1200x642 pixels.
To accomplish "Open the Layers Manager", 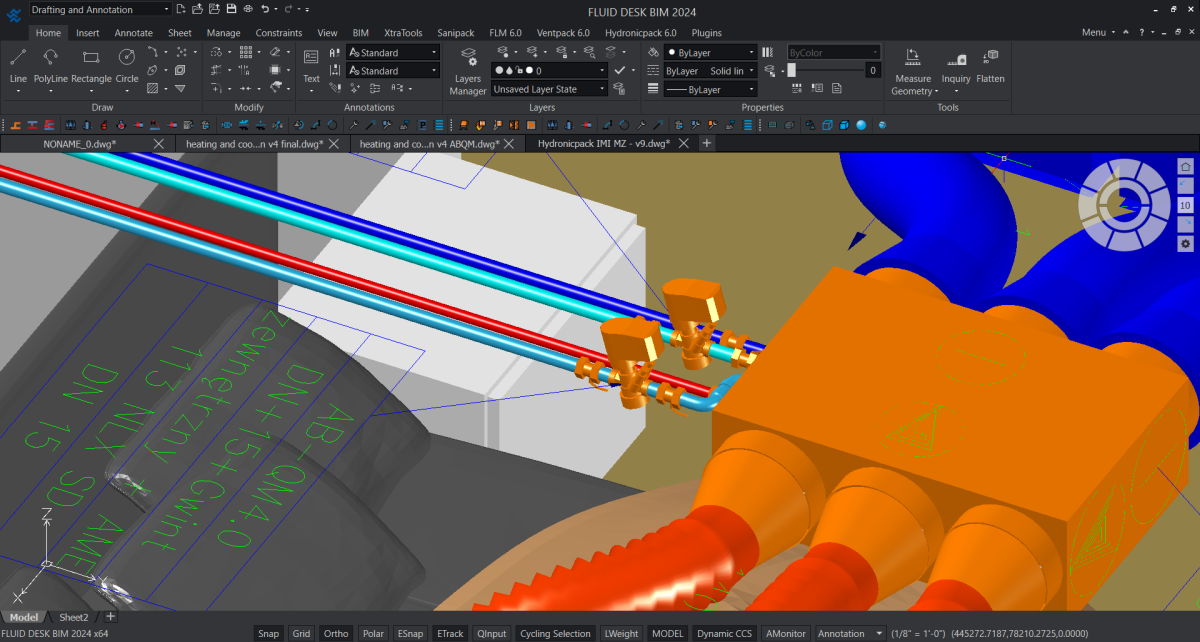I will (468, 71).
